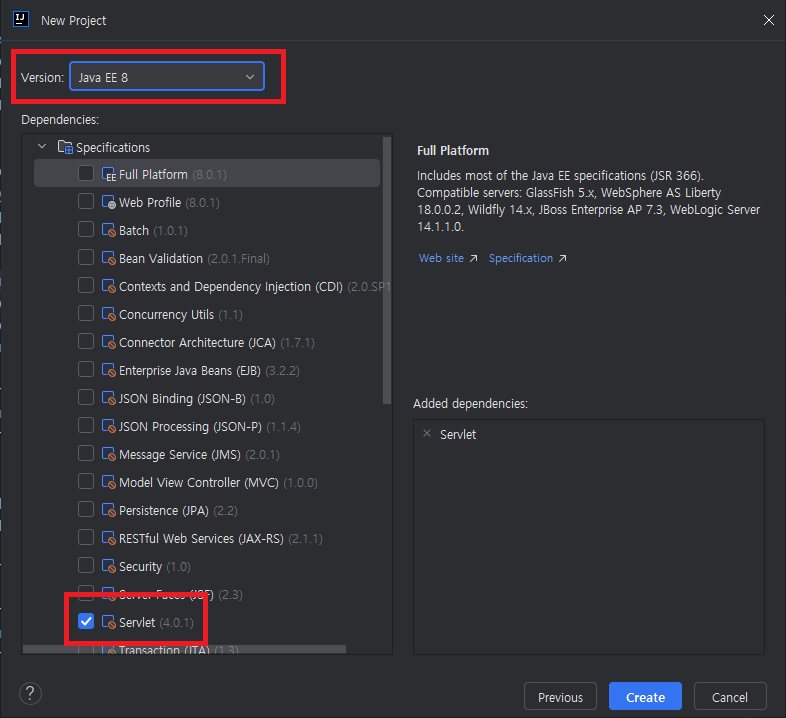This screenshot has height=718, width=786.
Task: Click the Create button
Action: click(645, 696)
